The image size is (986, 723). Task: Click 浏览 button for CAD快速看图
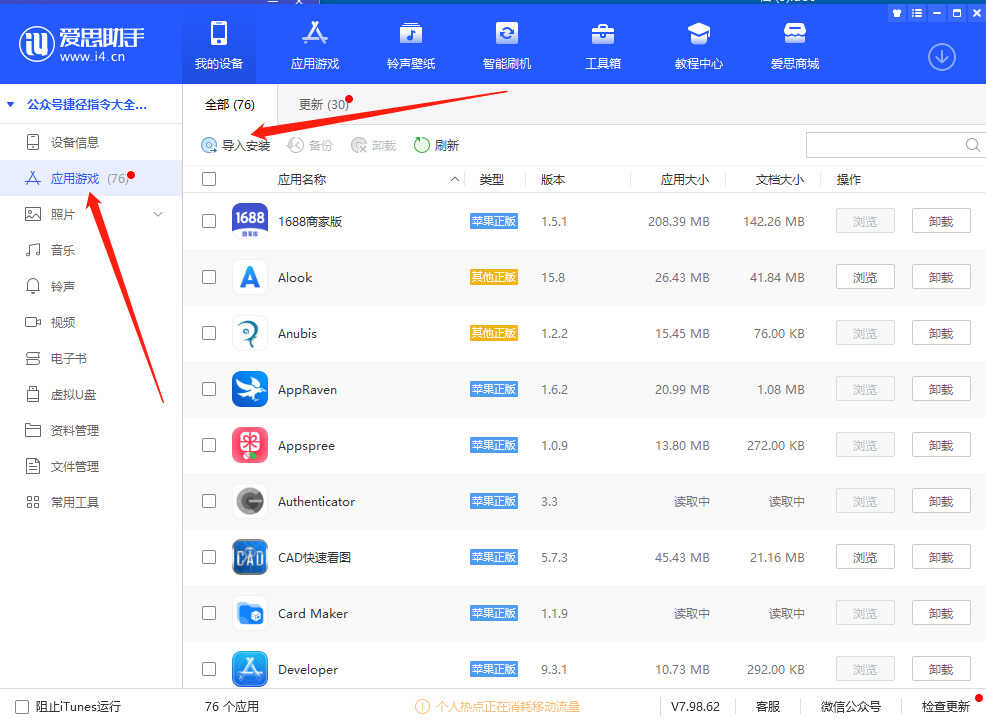(x=865, y=557)
